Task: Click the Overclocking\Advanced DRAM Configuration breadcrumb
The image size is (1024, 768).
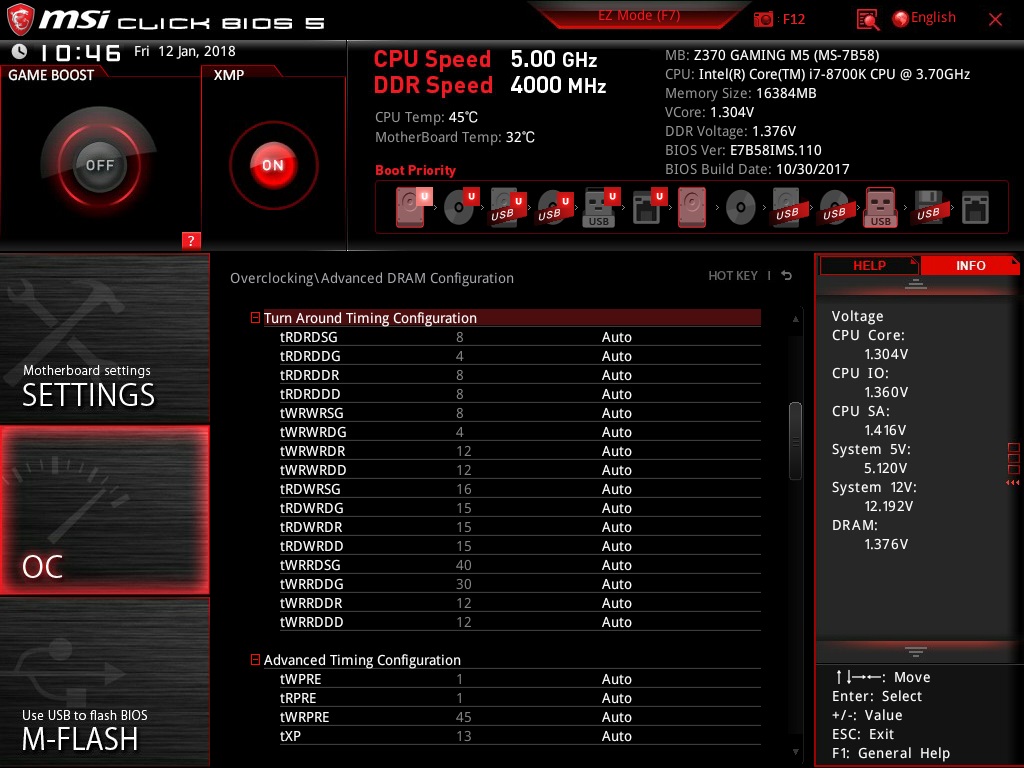Action: 372,278
